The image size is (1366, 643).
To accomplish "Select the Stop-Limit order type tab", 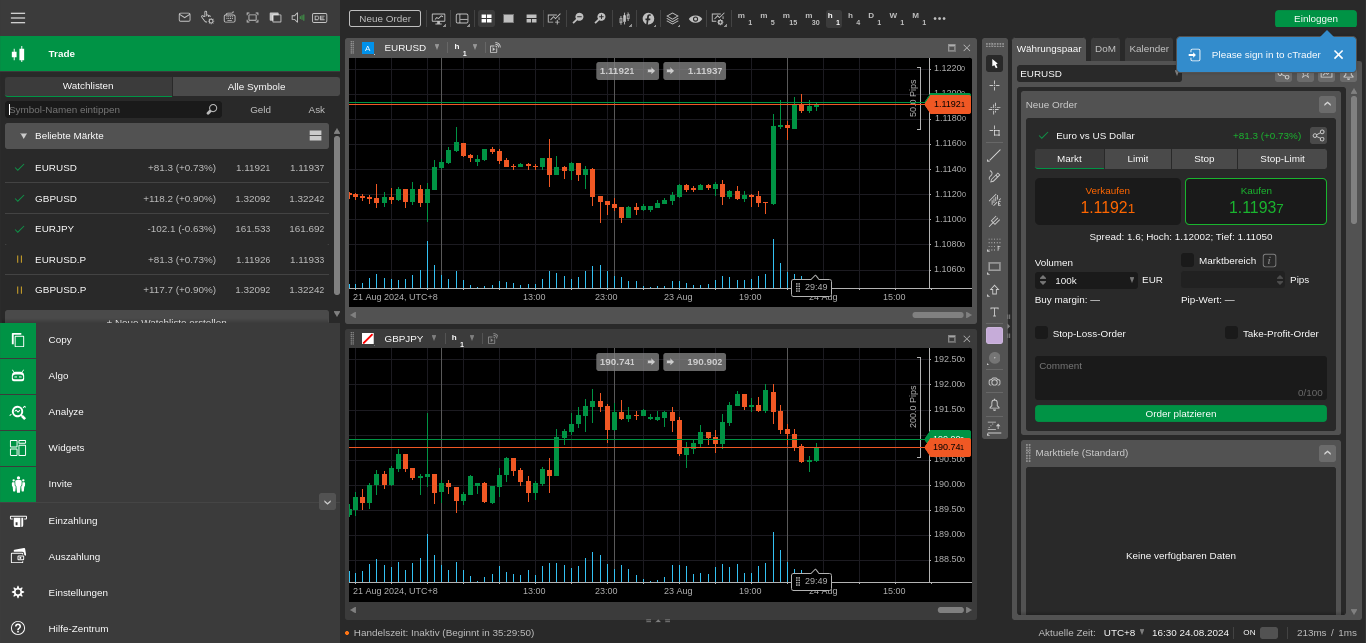I will (x=1282, y=158).
